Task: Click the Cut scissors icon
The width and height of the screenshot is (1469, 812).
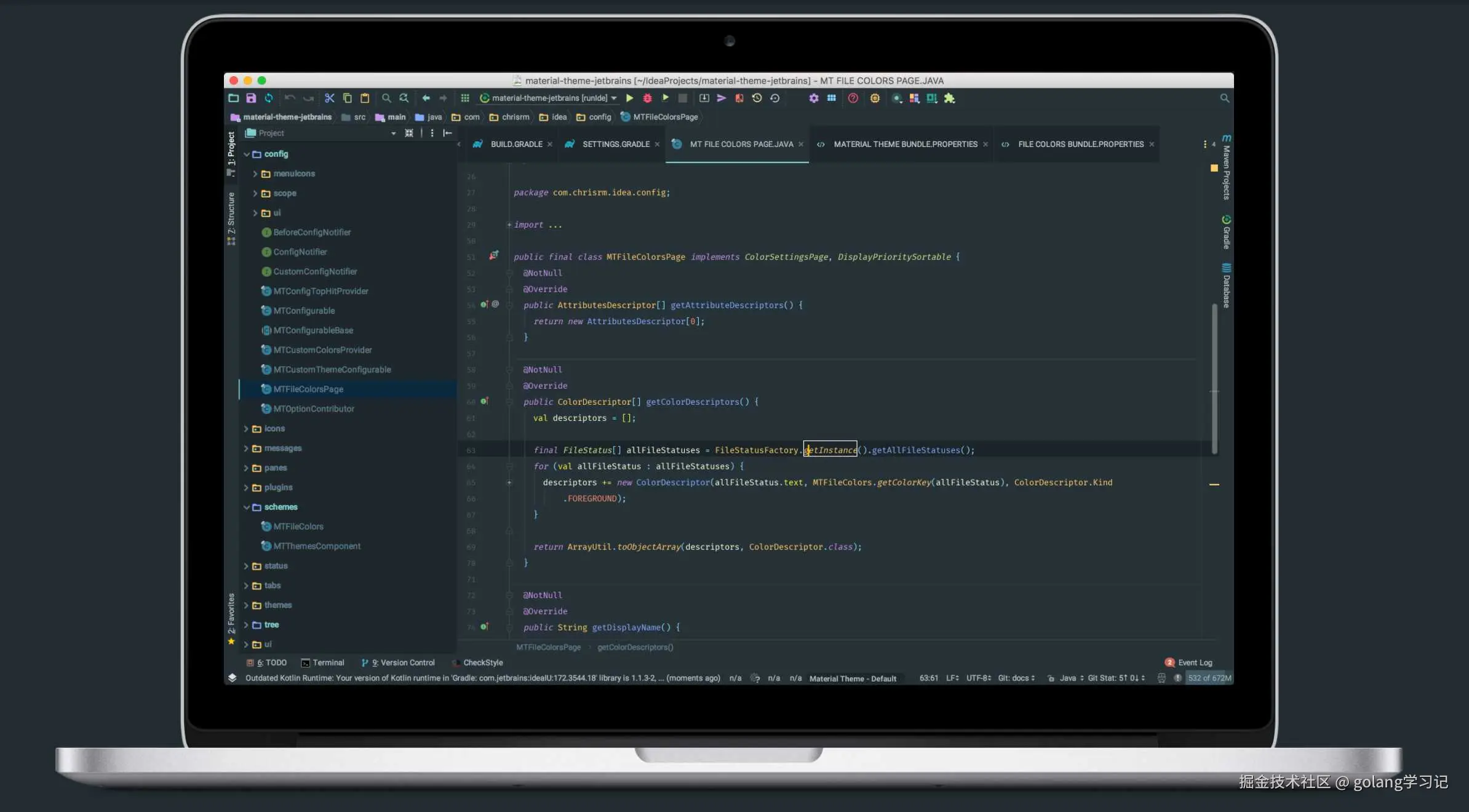Action: (330, 98)
